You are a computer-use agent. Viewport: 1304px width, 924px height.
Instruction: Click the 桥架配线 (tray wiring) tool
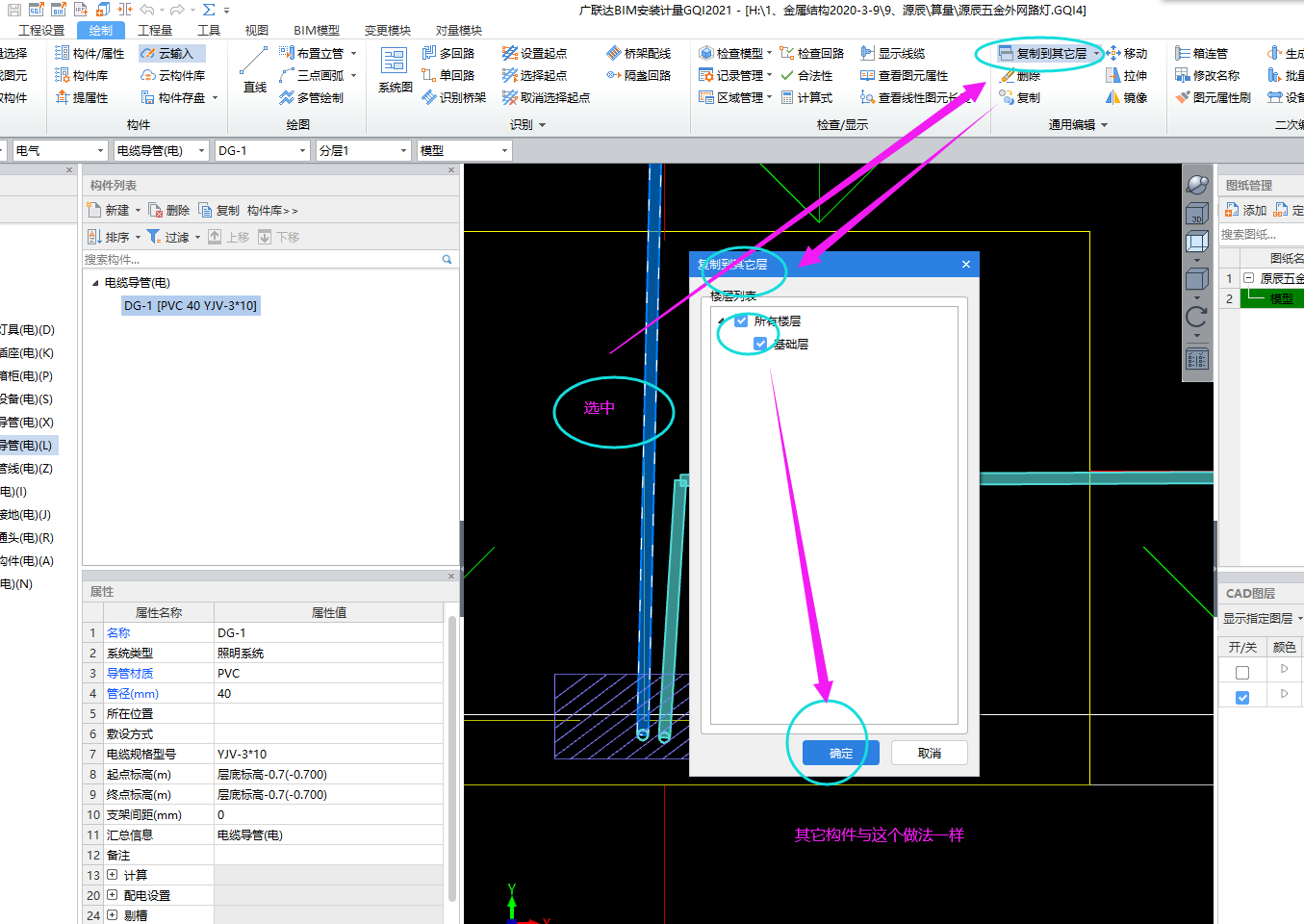[638, 53]
